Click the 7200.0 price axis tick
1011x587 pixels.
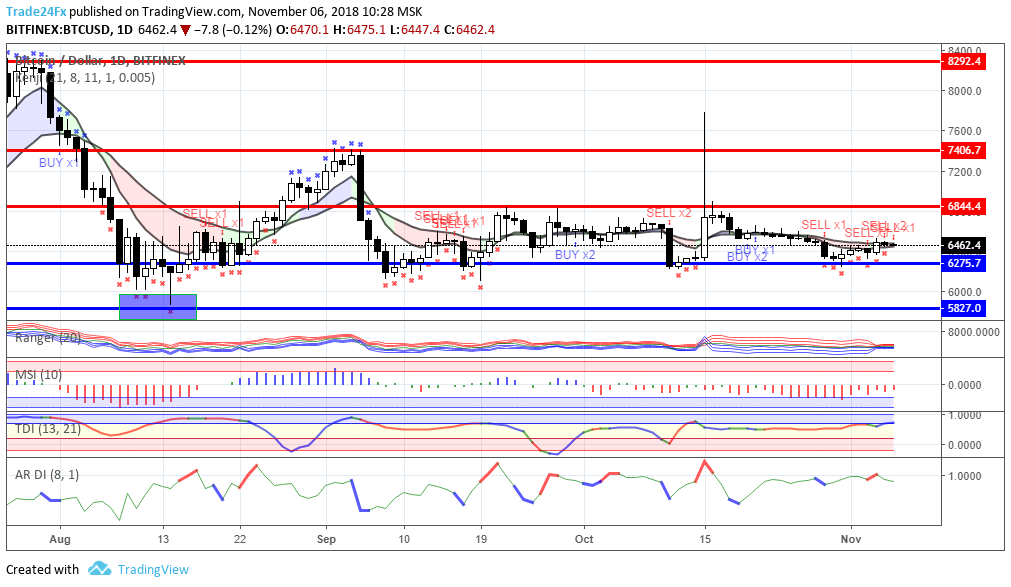(965, 172)
